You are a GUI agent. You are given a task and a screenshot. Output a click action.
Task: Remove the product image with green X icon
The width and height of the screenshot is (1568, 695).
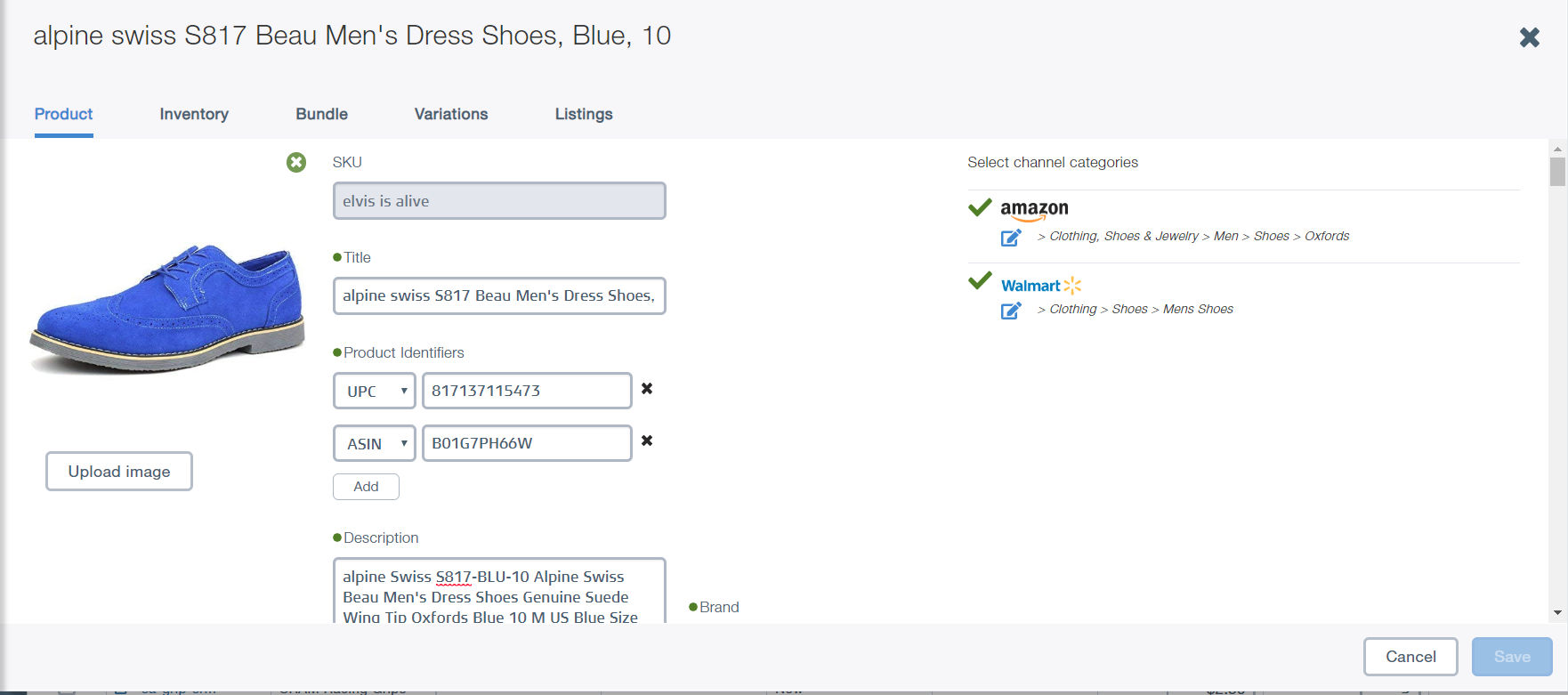point(296,162)
